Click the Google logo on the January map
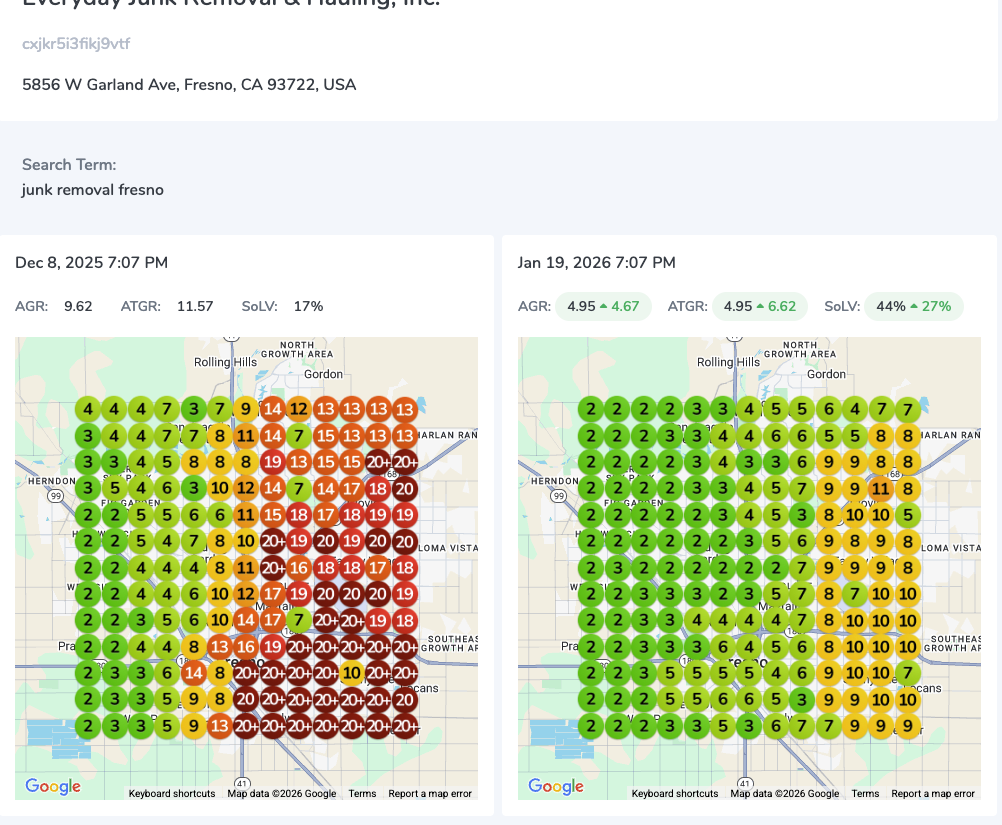This screenshot has height=825, width=1002. [556, 787]
